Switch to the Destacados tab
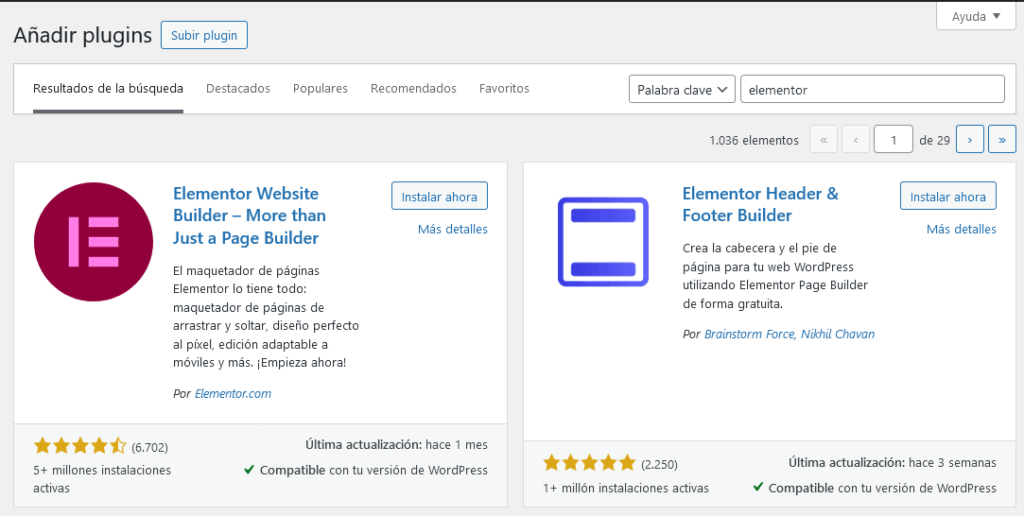The image size is (1024, 516). pos(238,88)
